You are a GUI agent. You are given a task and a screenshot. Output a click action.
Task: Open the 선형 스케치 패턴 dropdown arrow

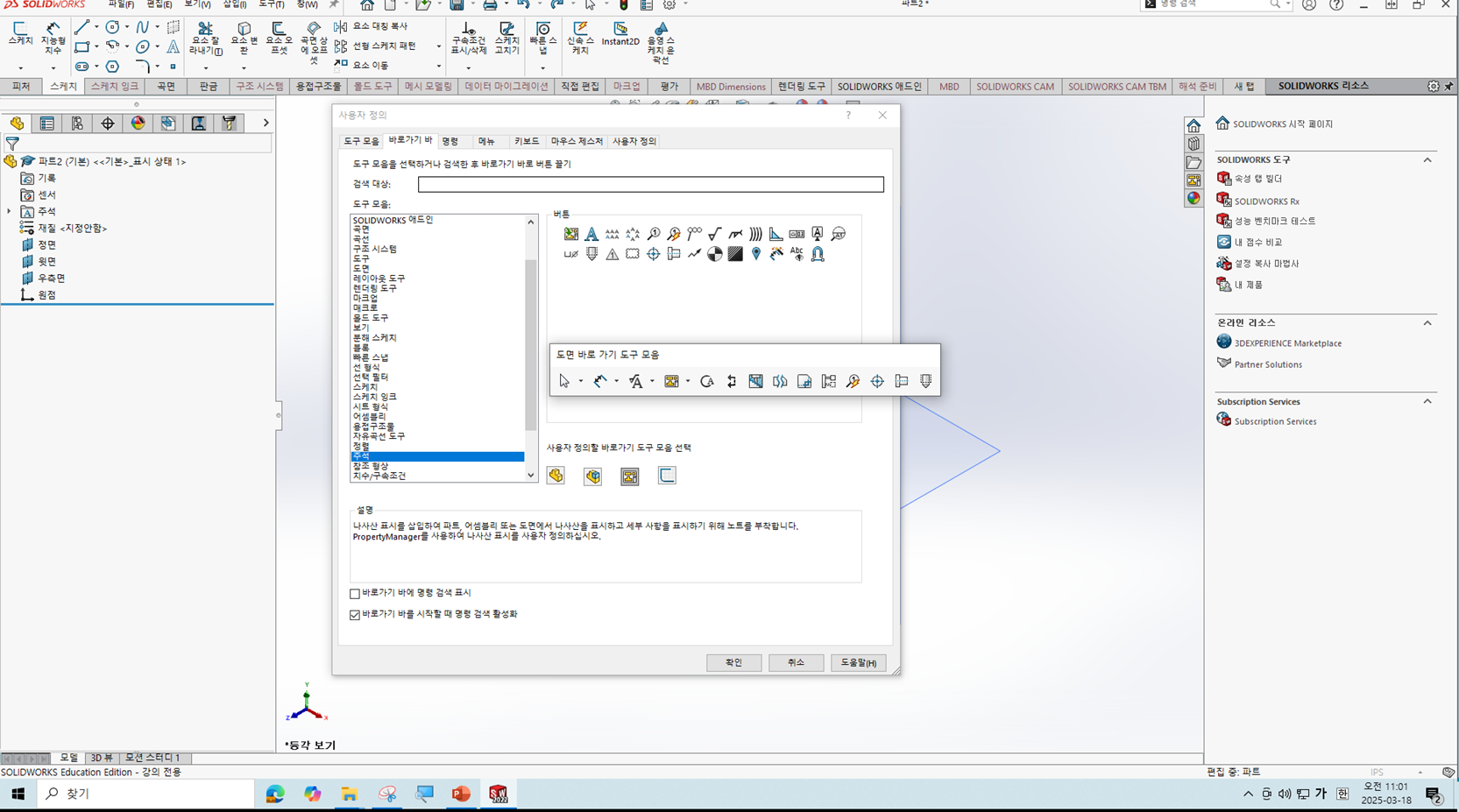[439, 46]
